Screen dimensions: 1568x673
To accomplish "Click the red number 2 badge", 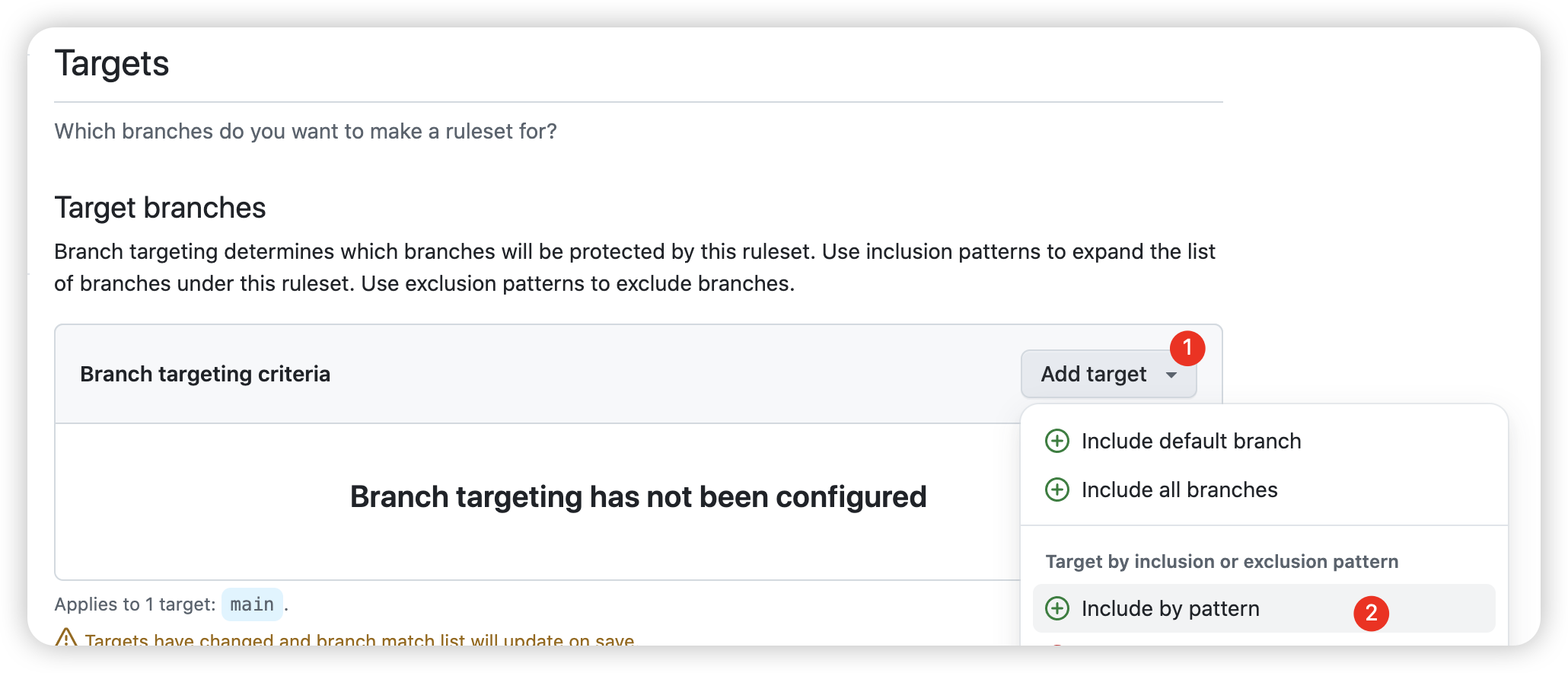I will [1371, 613].
